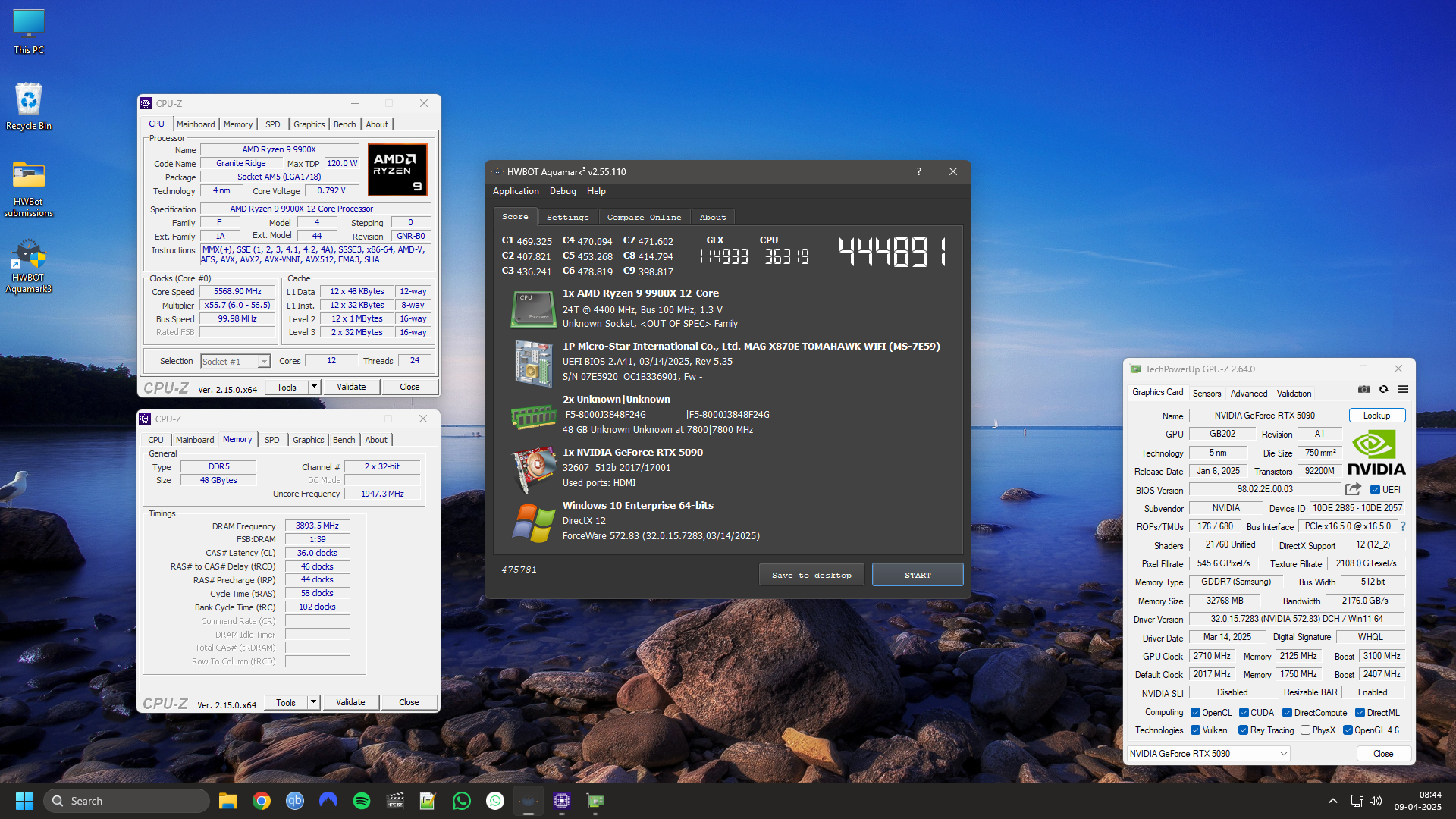Click the Core Speed value 5568.90 MHz
The image size is (1456, 819).
point(237,291)
